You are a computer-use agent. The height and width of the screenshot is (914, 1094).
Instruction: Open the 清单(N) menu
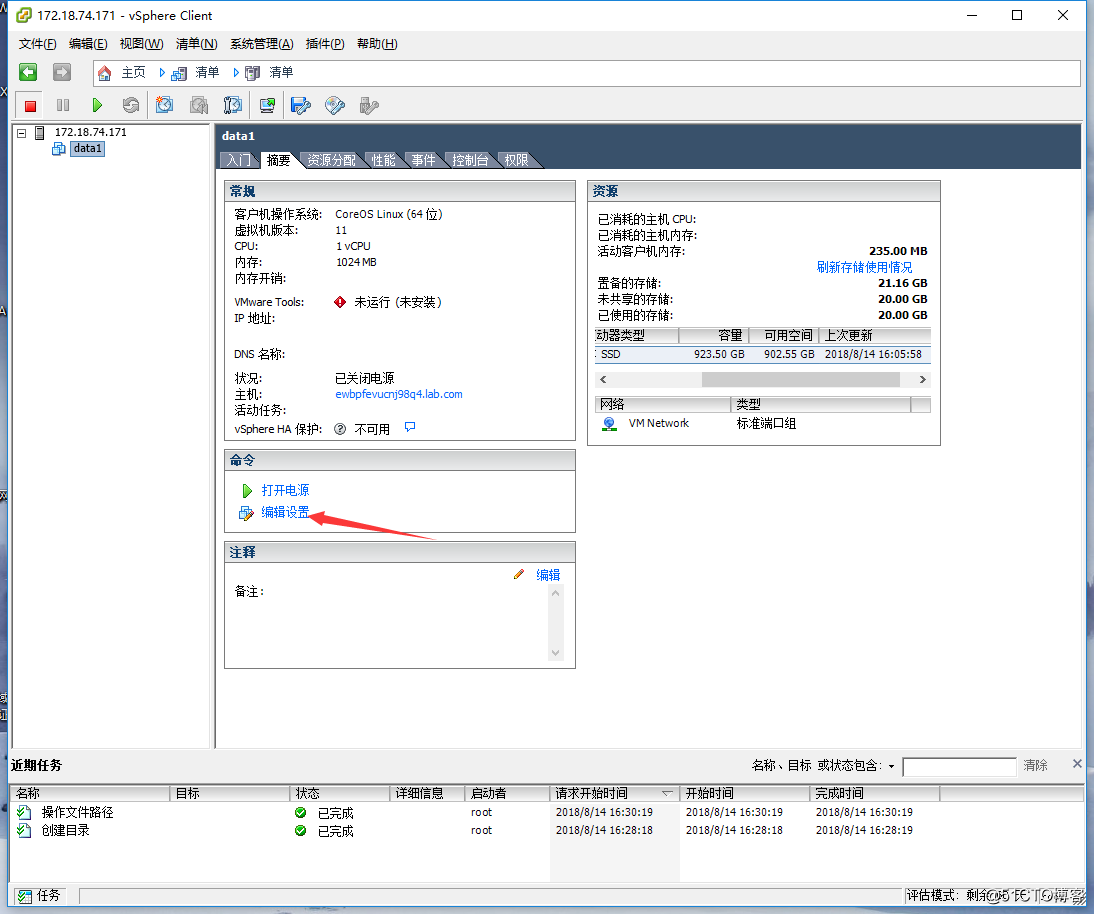coord(197,44)
